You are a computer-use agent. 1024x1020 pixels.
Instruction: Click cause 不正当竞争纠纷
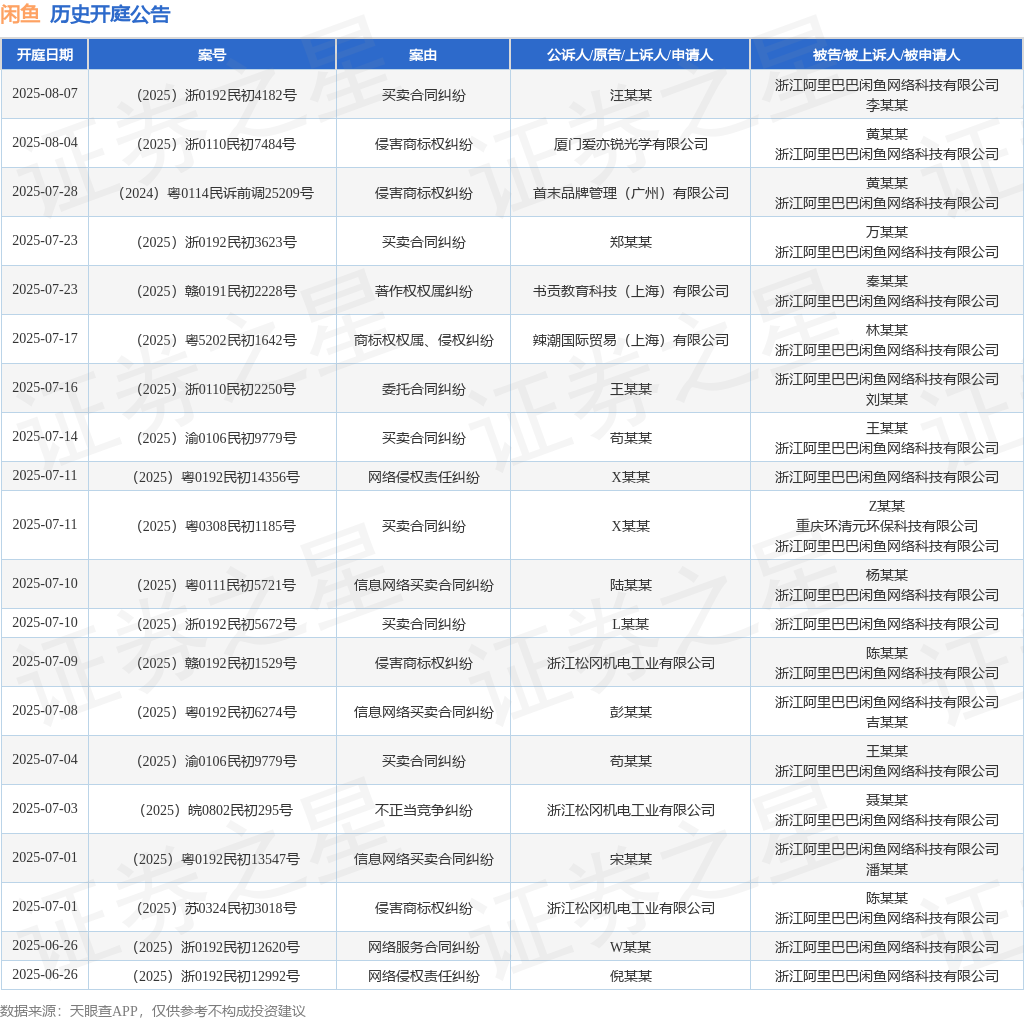click(423, 810)
